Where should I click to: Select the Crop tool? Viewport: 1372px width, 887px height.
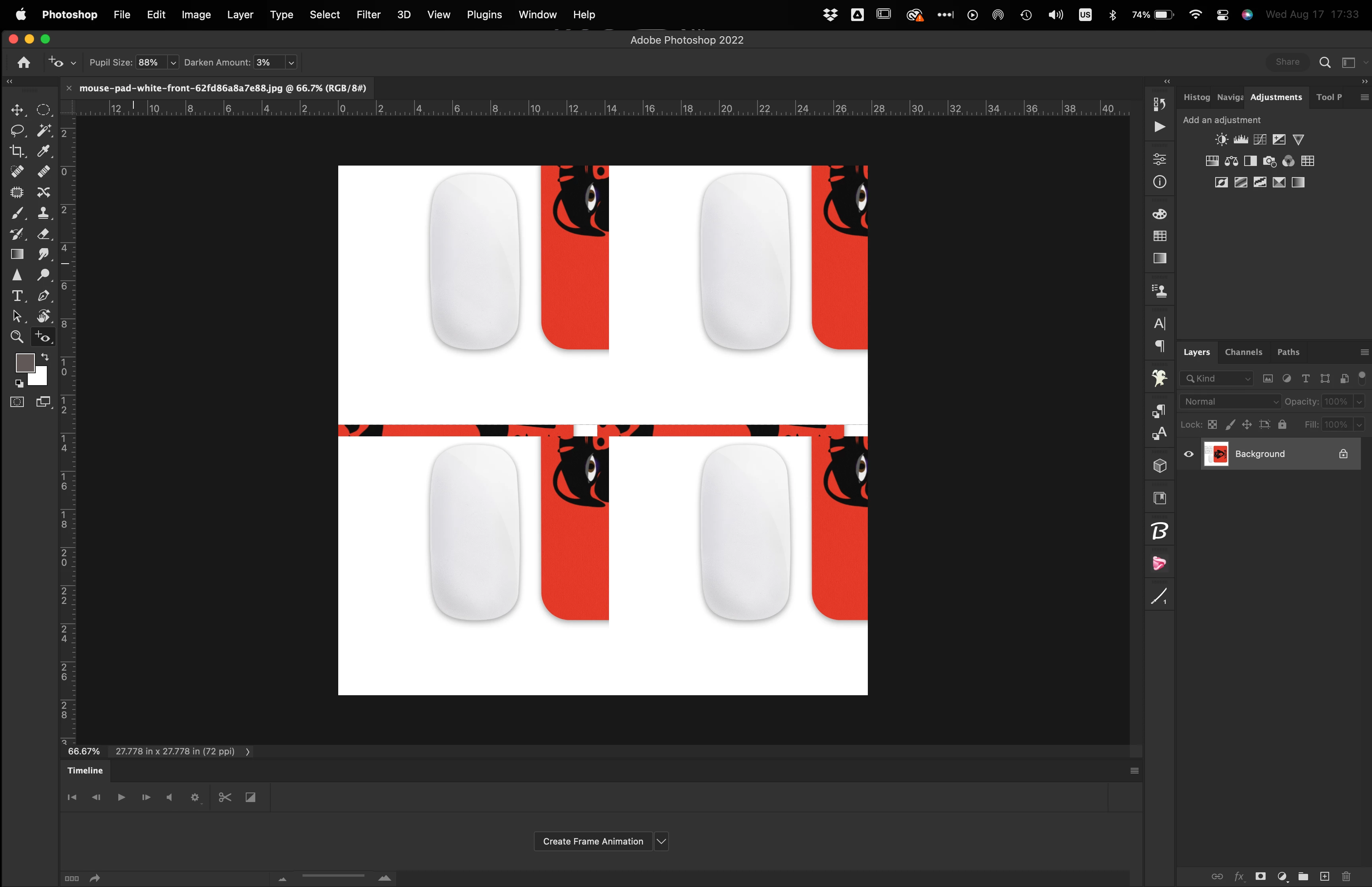(x=17, y=151)
